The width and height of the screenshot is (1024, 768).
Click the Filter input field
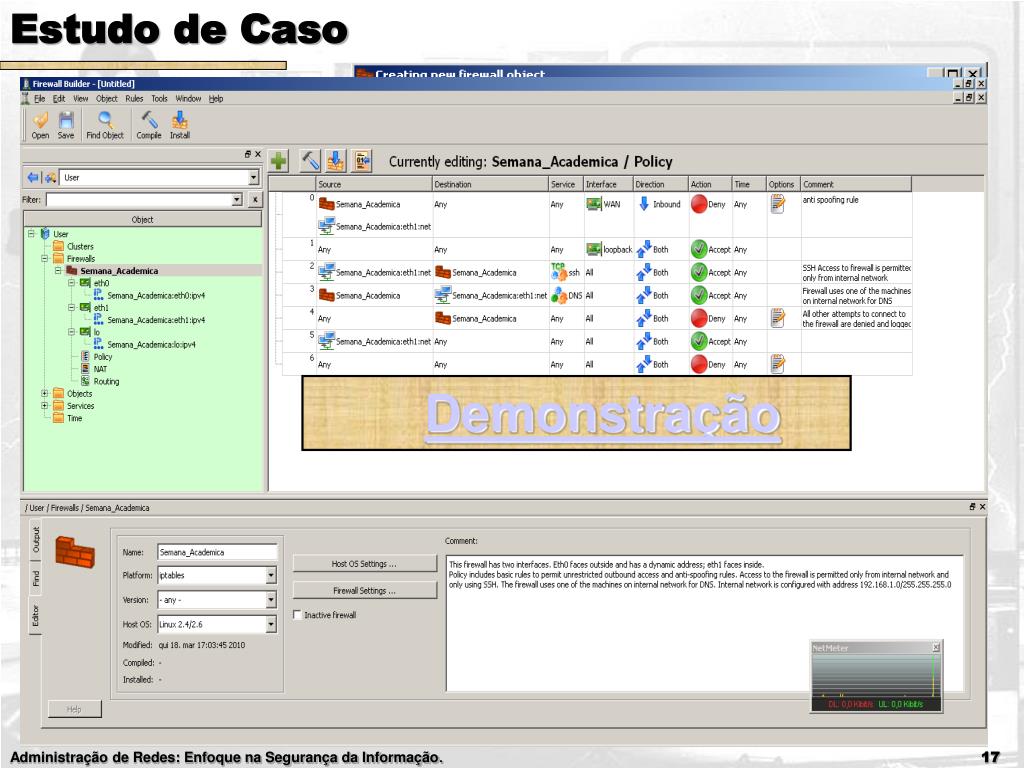coord(139,200)
